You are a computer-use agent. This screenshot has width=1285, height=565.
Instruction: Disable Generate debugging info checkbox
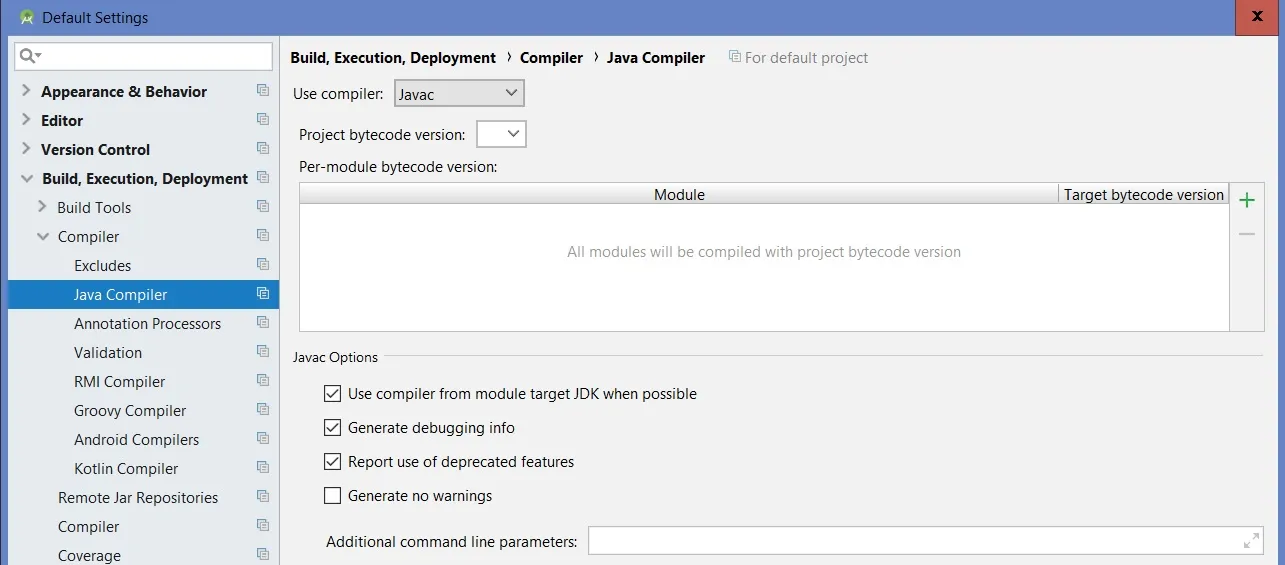click(333, 428)
